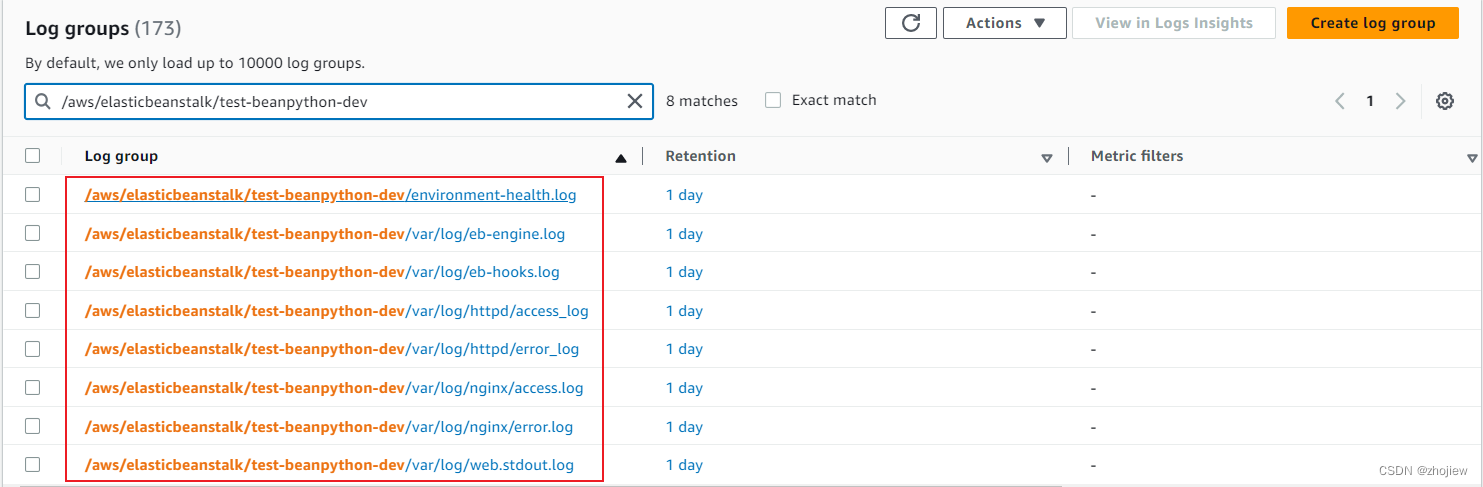Open the Actions dropdown menu
1483x487 pixels.
tap(1004, 23)
